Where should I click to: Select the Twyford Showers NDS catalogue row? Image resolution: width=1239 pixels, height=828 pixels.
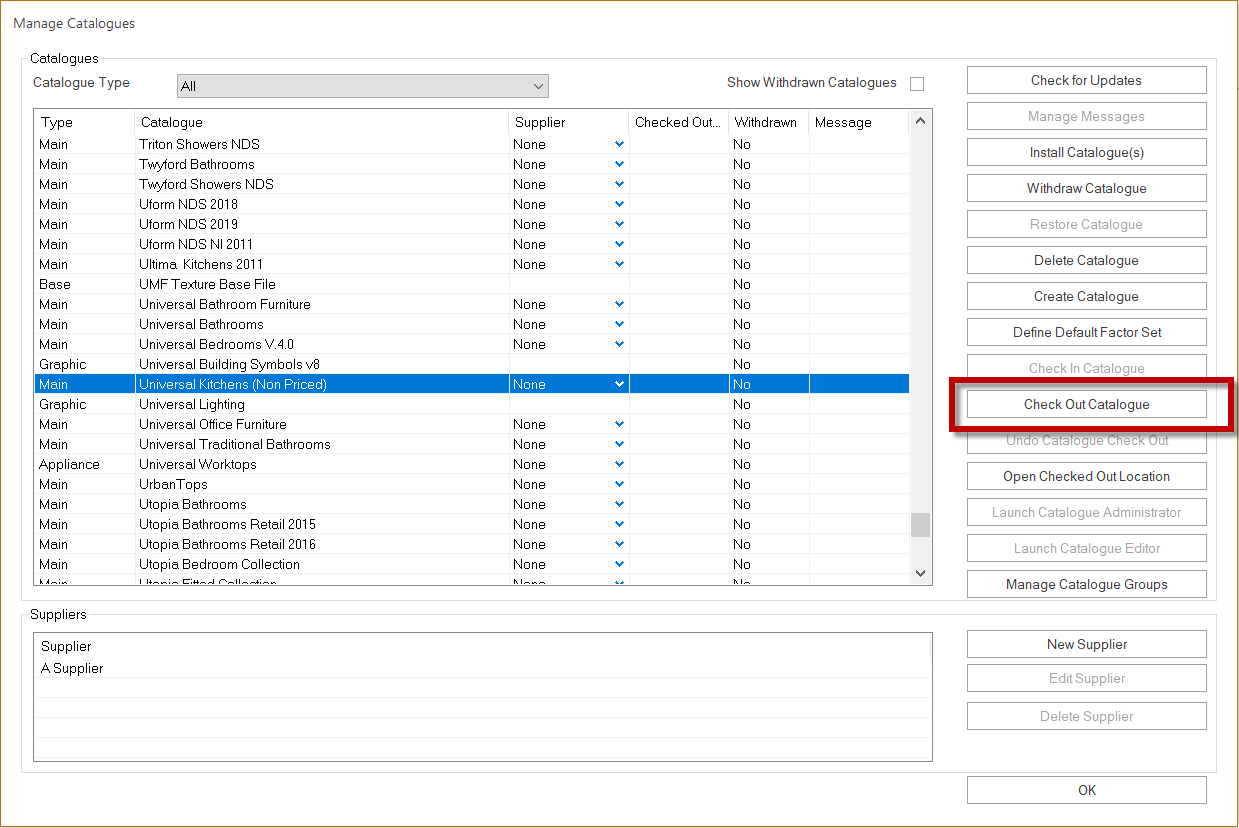[472, 184]
